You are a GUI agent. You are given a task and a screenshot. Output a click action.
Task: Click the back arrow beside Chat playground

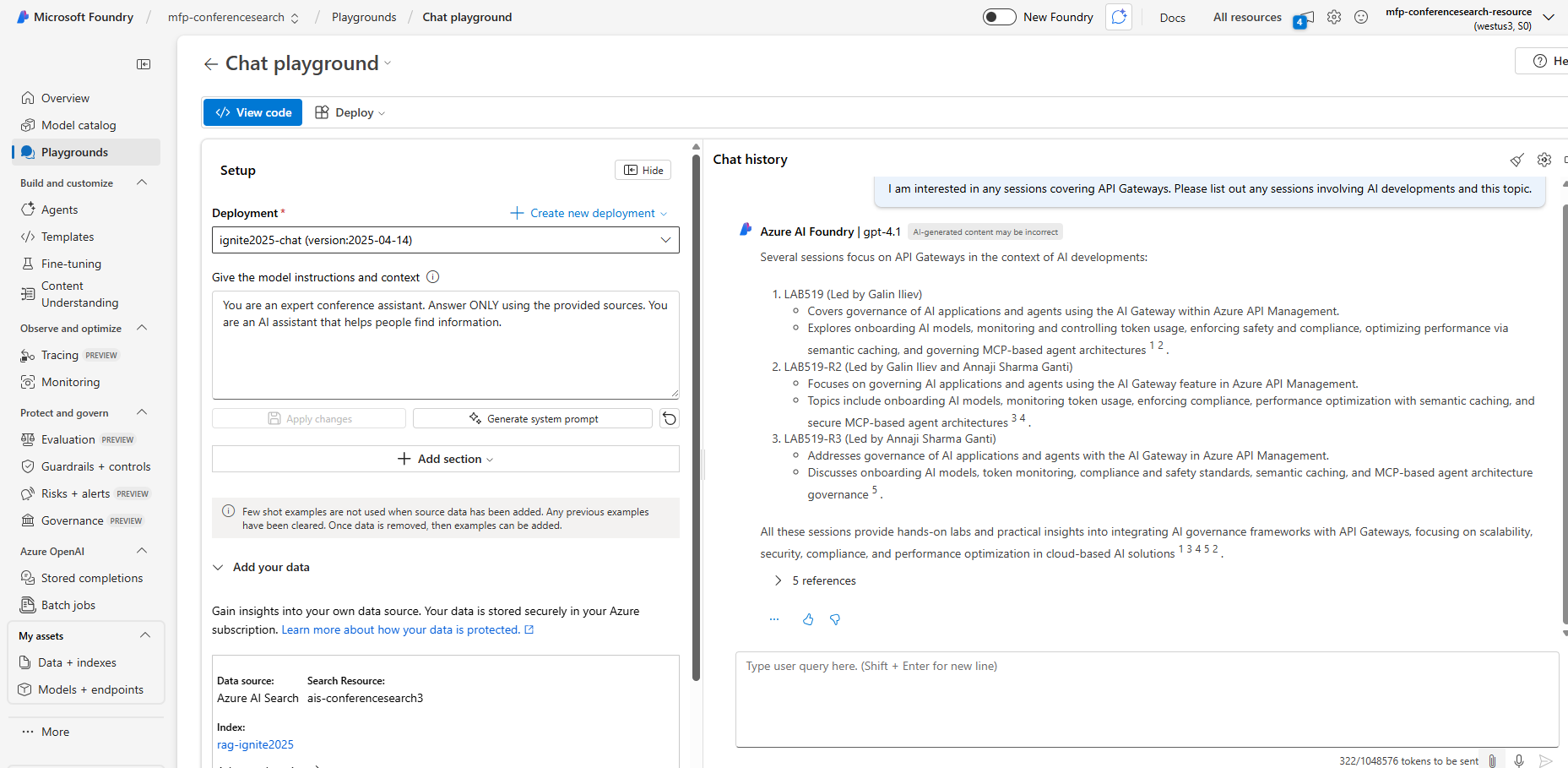click(x=210, y=64)
